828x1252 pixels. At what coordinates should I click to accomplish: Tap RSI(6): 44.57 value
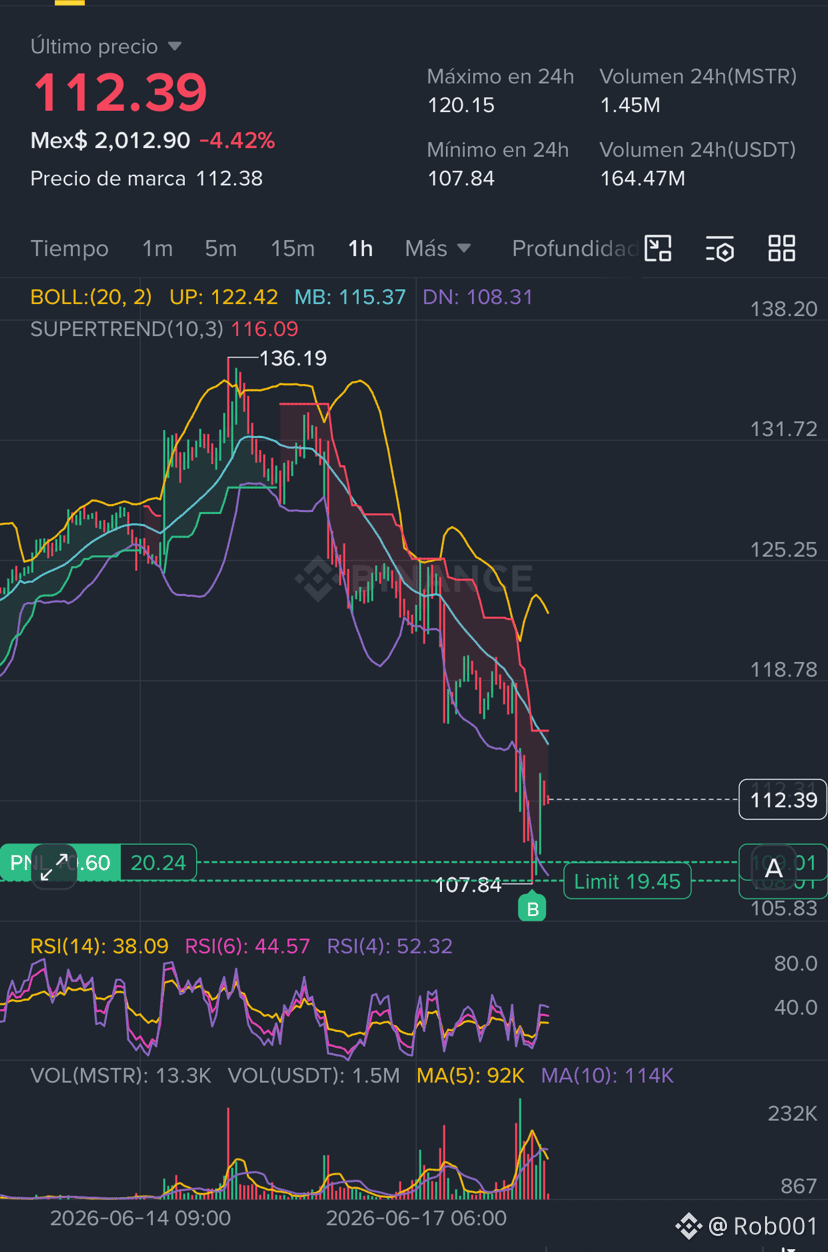point(248,946)
